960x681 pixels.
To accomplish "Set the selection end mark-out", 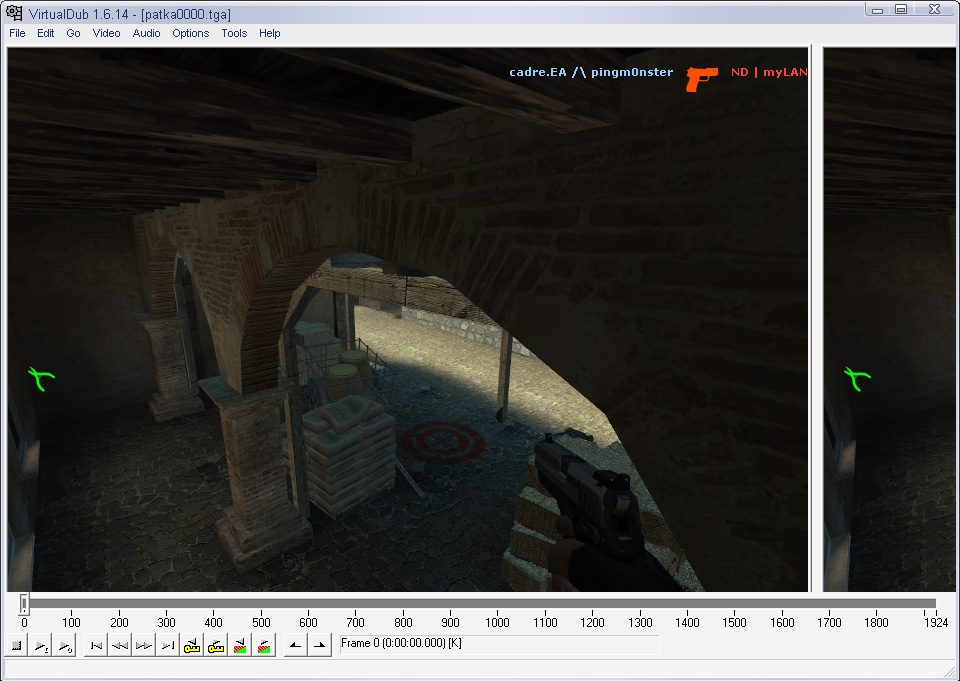I will [320, 645].
